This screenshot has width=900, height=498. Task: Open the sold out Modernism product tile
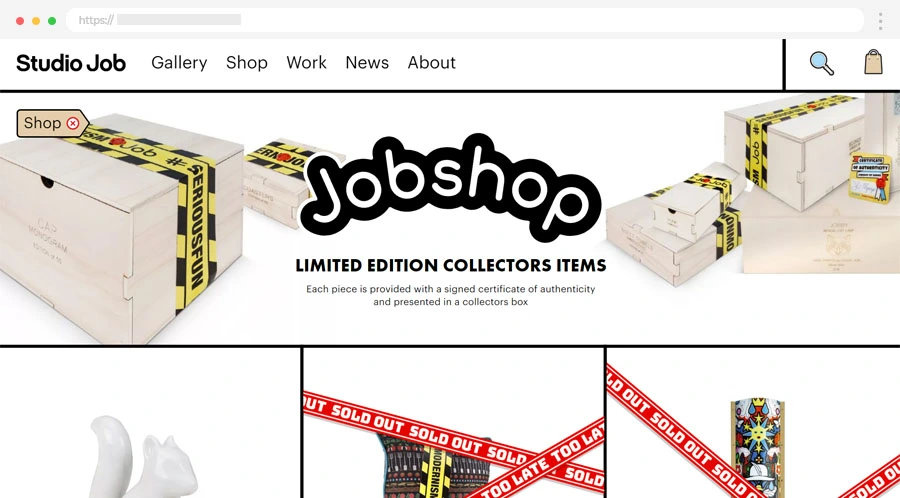tap(453, 423)
